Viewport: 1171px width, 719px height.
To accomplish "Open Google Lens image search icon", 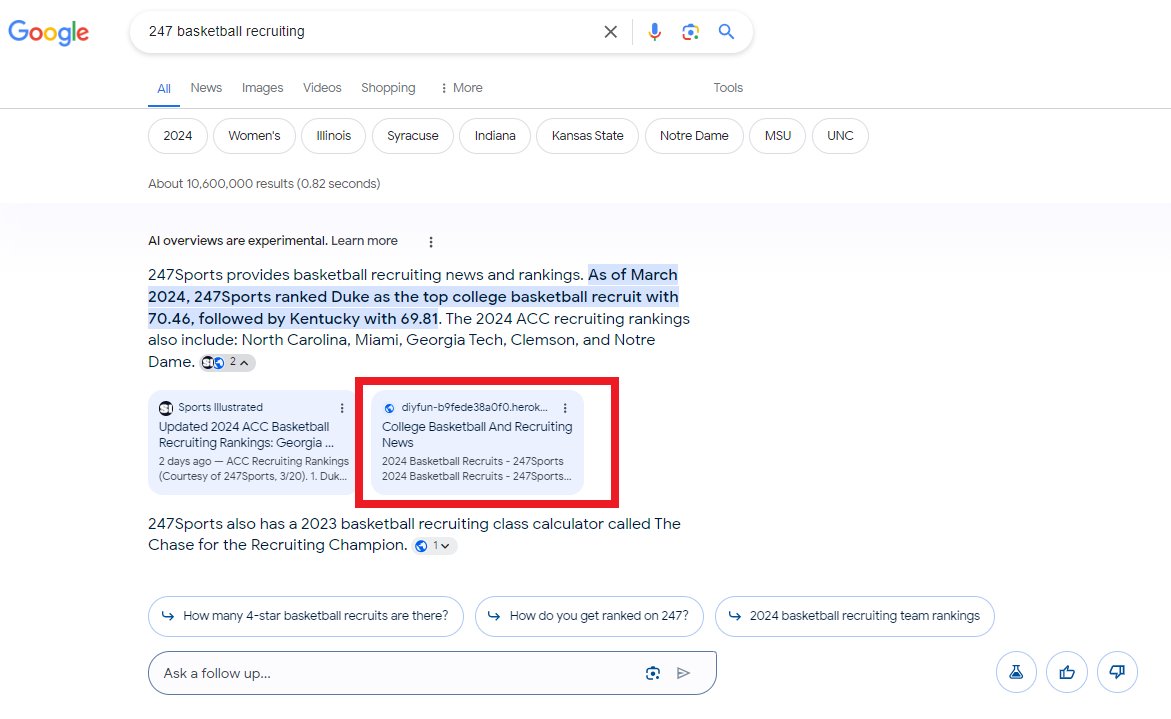I will click(x=690, y=31).
